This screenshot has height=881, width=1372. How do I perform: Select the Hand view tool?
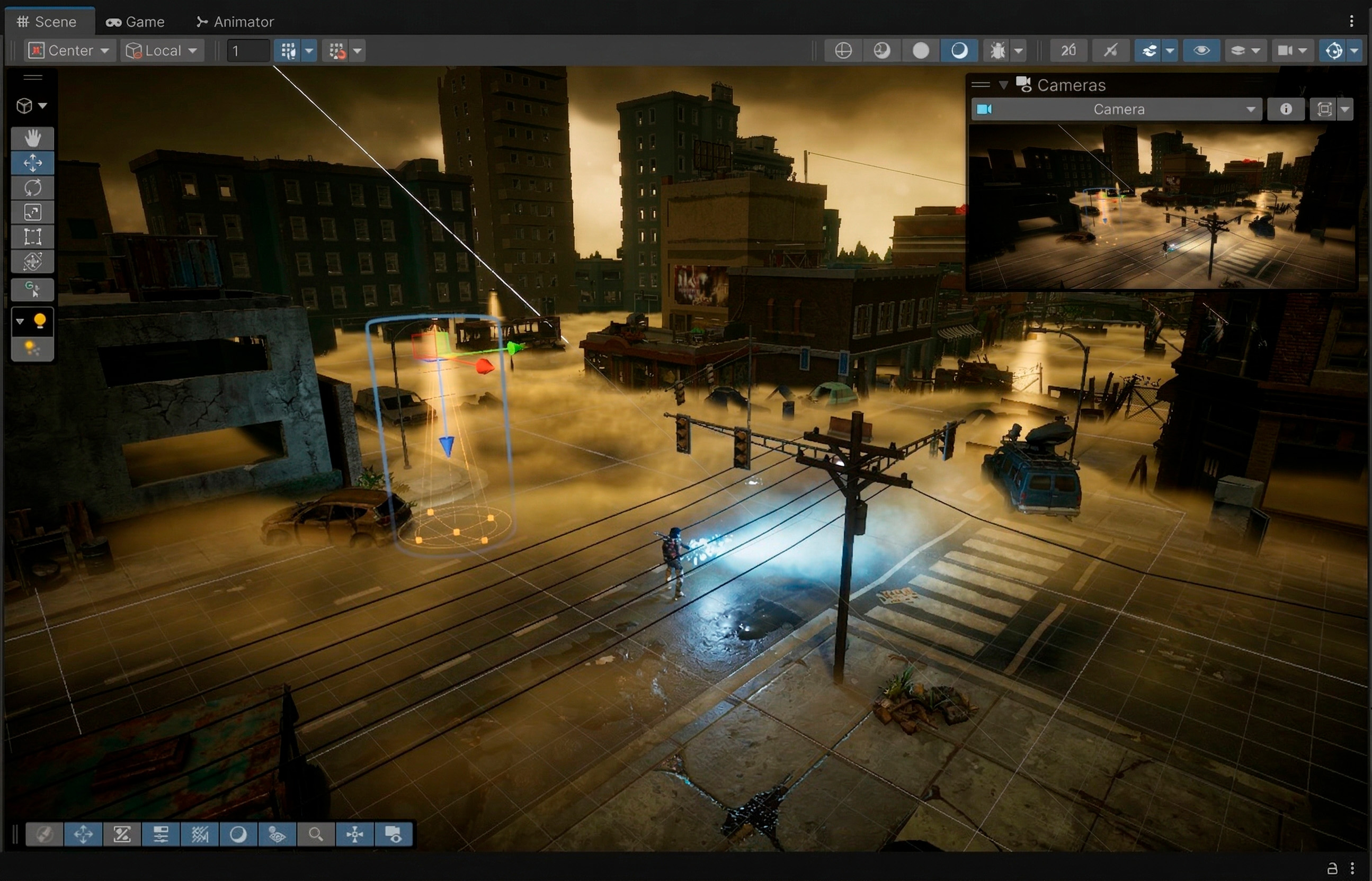pos(33,138)
